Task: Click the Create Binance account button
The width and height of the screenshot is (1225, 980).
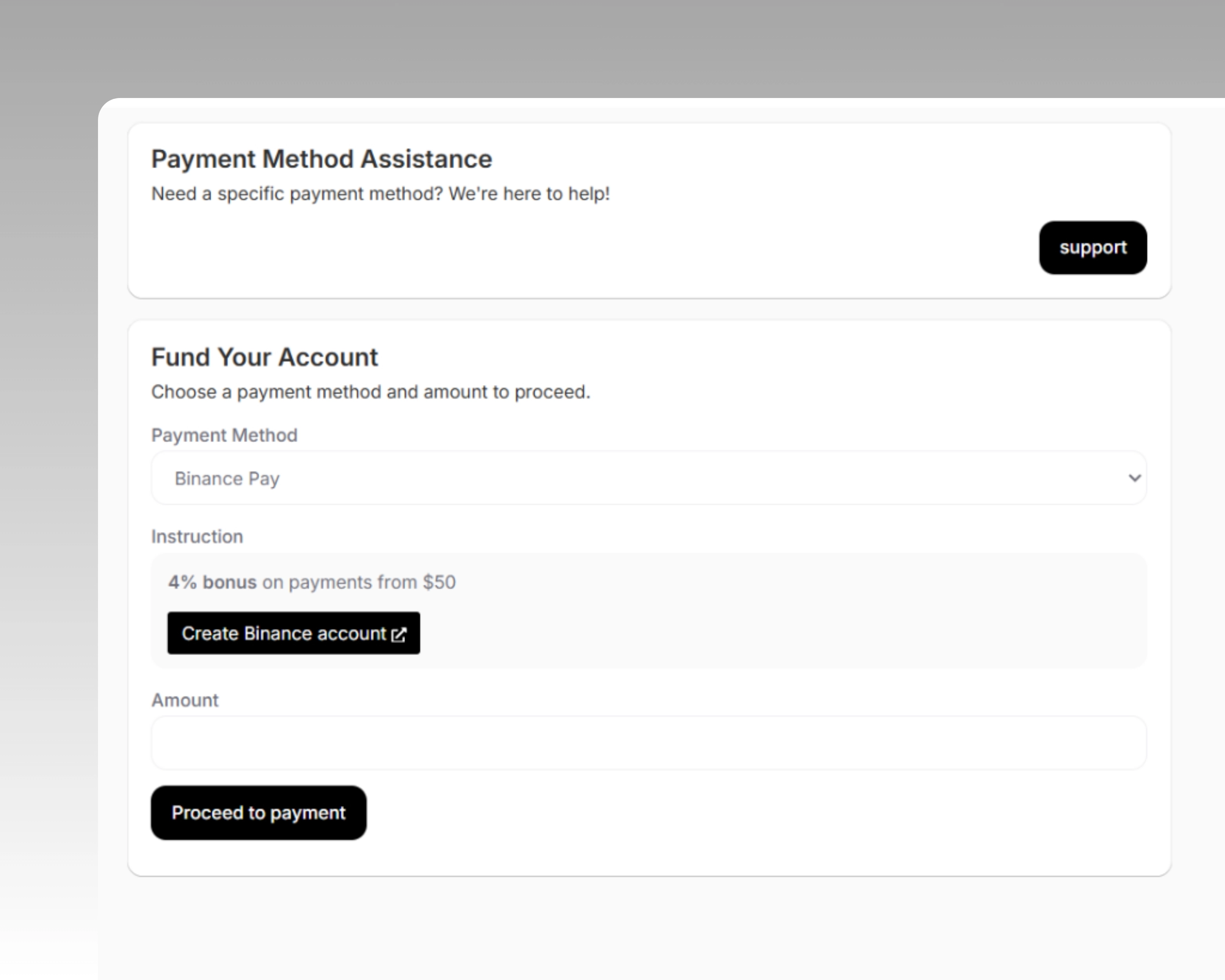Action: point(293,633)
